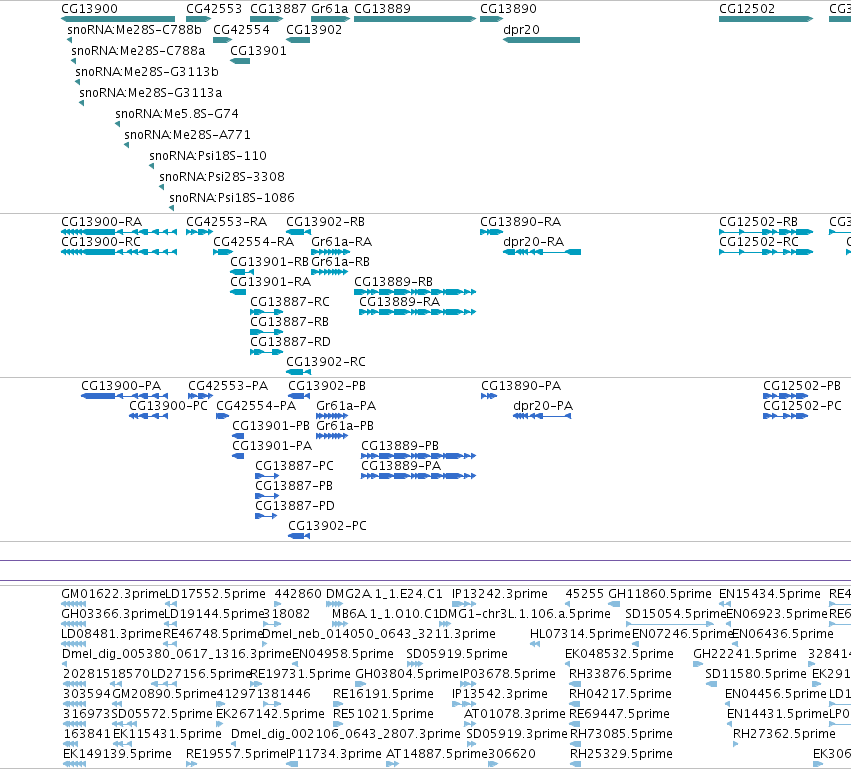
Task: Click protein CG13890-PA
Action: click(x=489, y=396)
